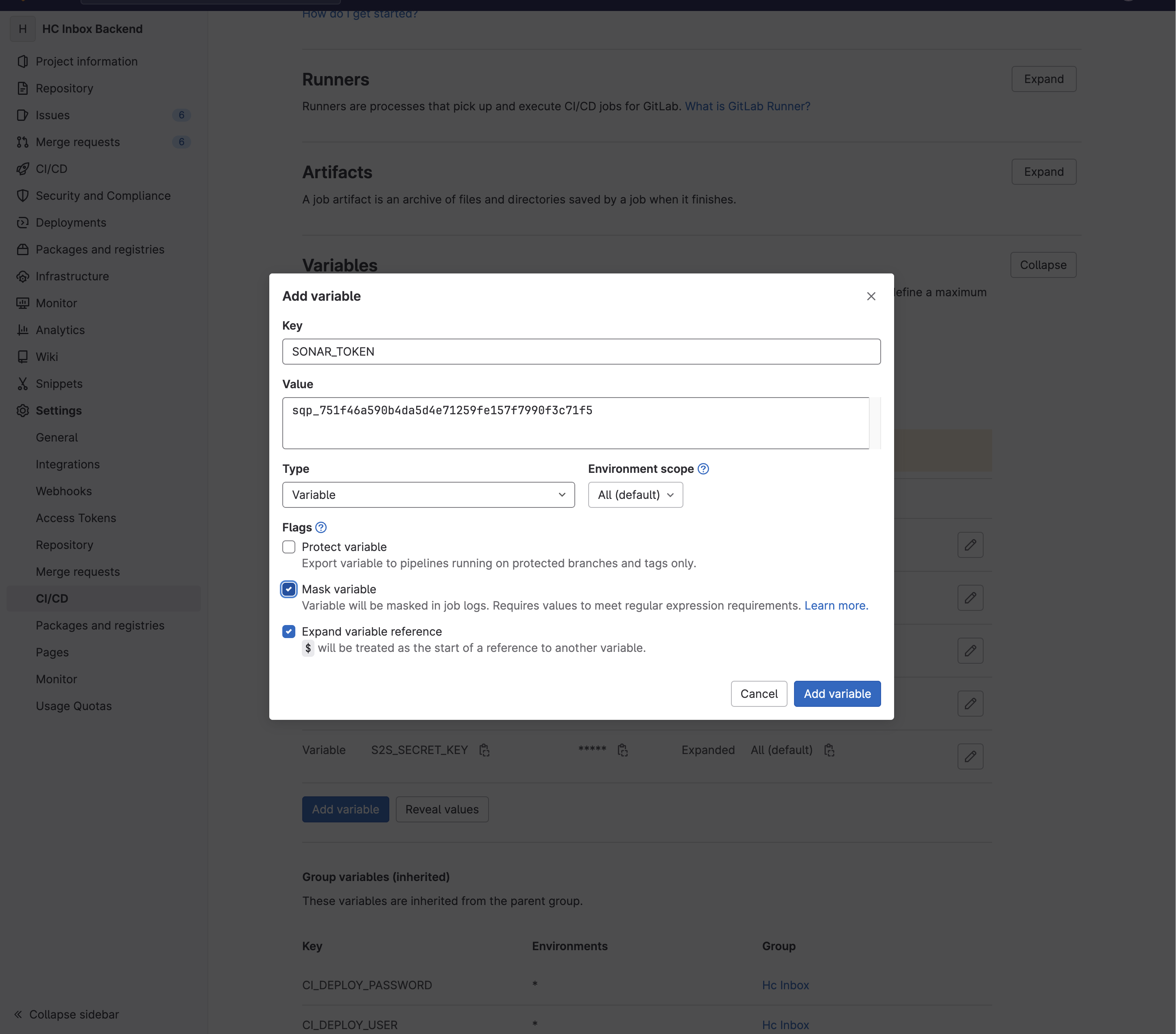Click the Deployments icon in sidebar
This screenshot has width=1176, height=1034.
tap(22, 223)
